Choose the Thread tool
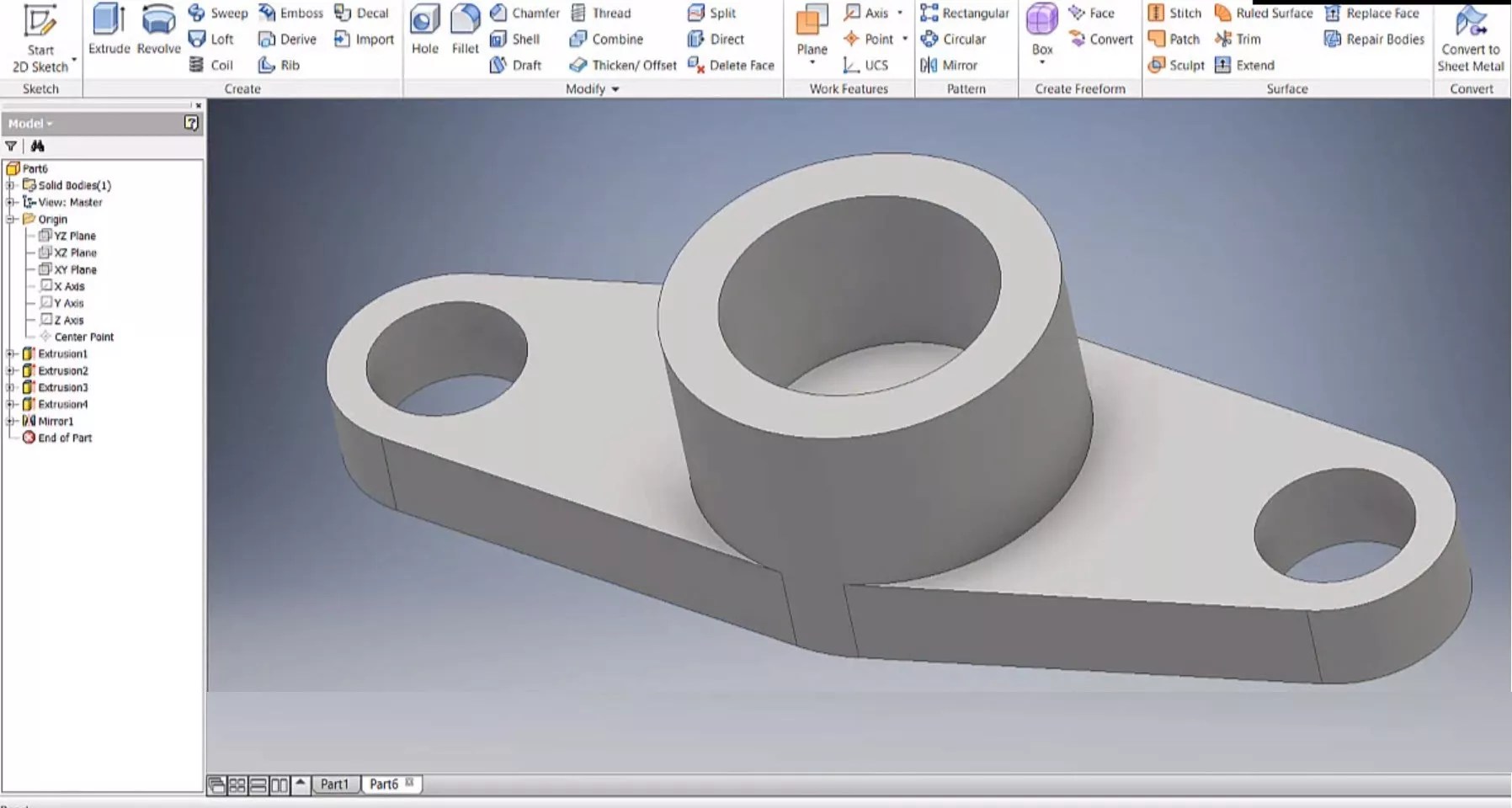This screenshot has height=808, width=1512. (x=600, y=13)
